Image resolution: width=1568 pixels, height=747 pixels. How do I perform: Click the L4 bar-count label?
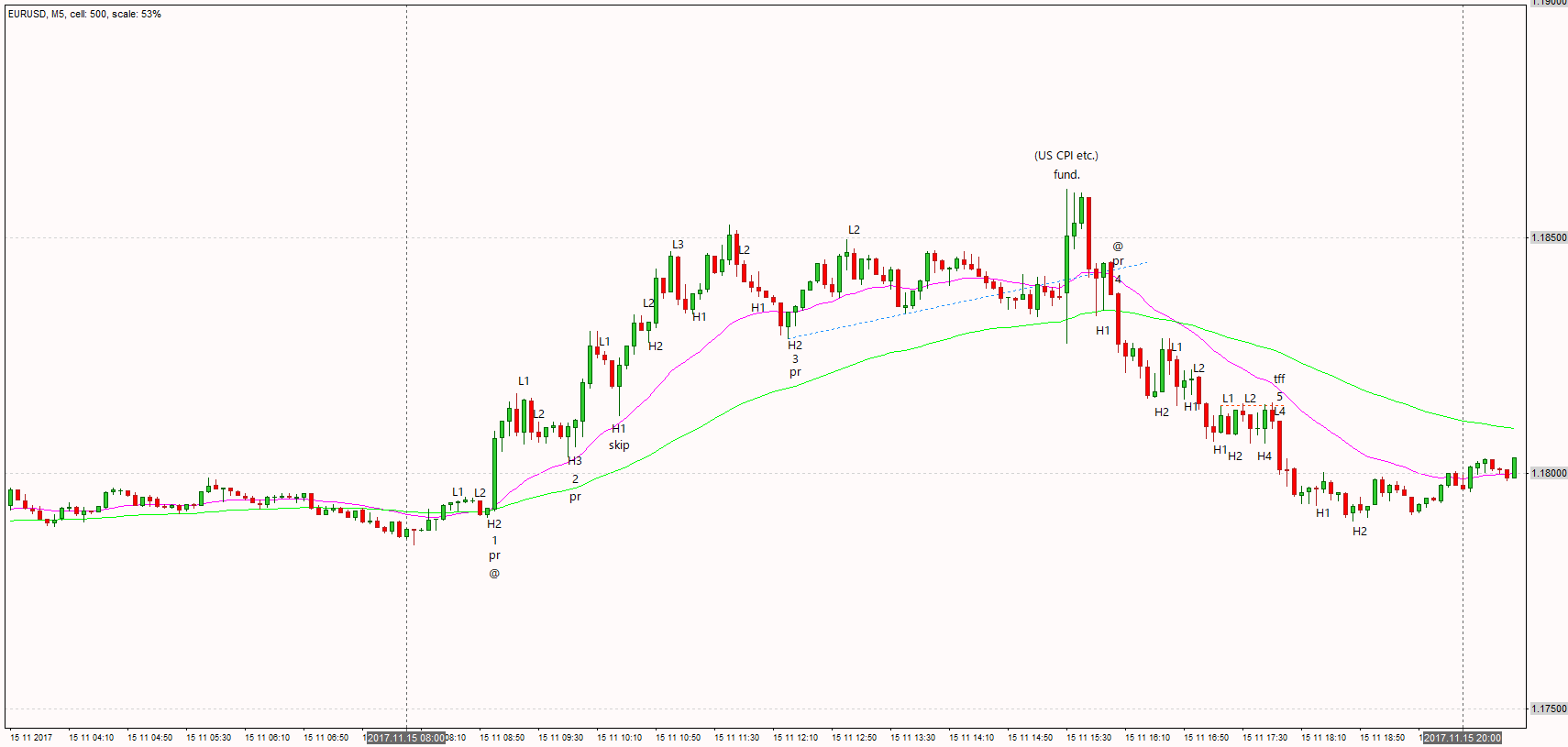coord(1279,412)
